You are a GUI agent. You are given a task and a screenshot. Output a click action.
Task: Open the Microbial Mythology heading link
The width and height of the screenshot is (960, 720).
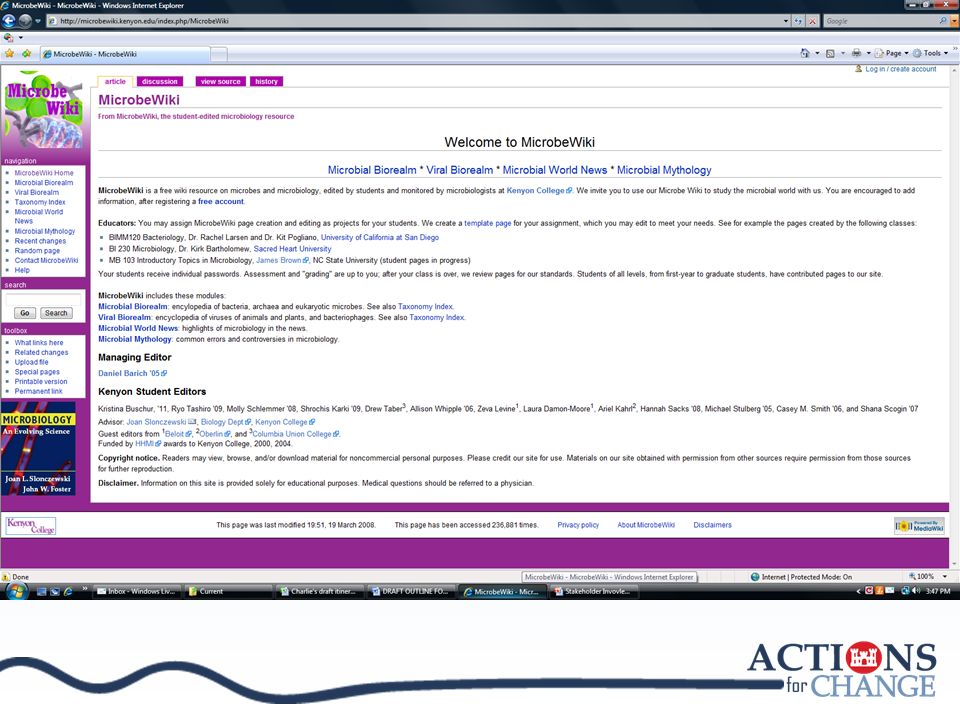pos(664,170)
